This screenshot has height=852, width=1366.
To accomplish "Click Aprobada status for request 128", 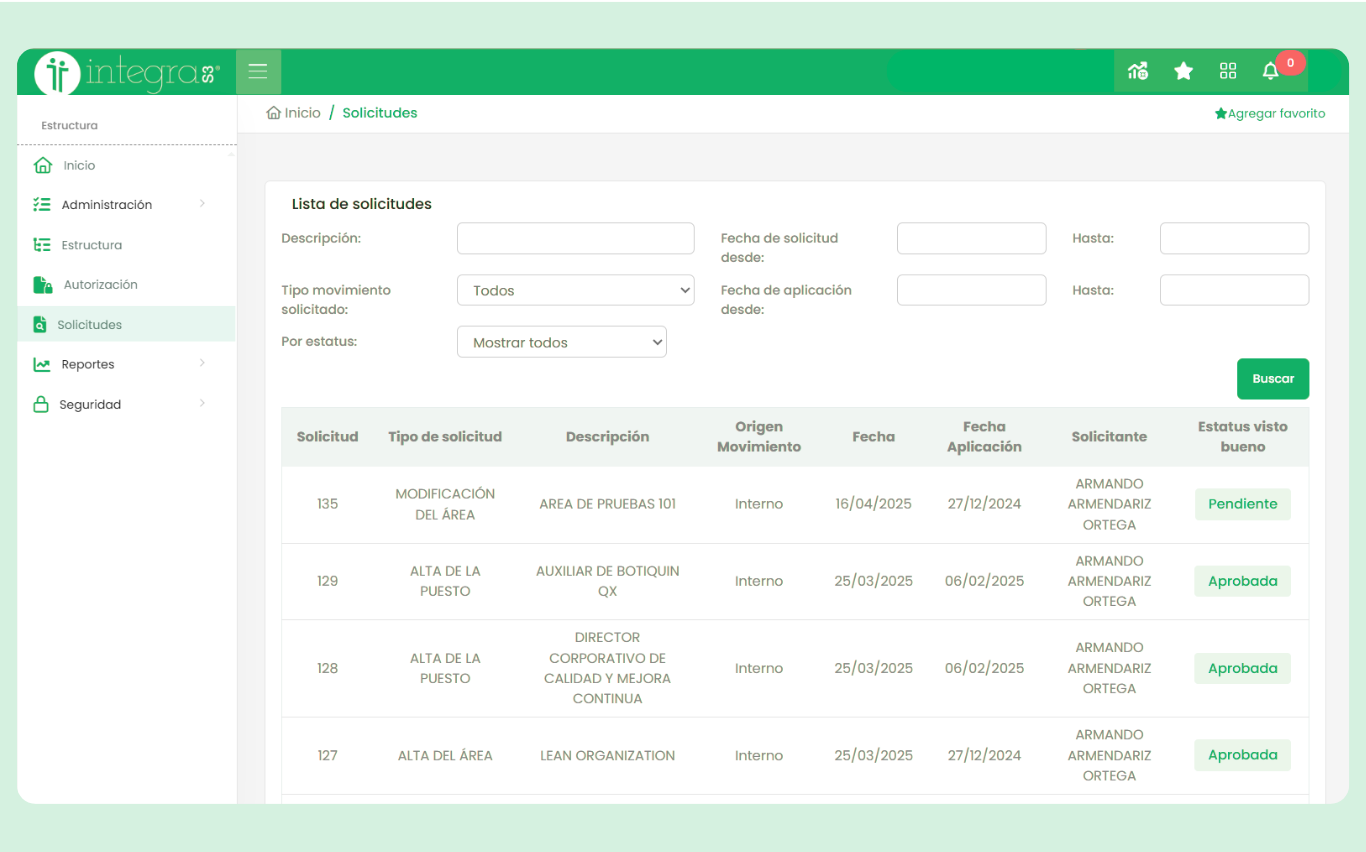I will pyautogui.click(x=1243, y=668).
